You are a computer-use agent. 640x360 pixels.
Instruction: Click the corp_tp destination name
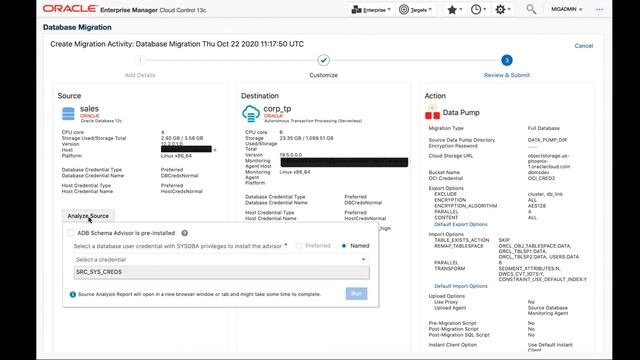[x=277, y=109]
